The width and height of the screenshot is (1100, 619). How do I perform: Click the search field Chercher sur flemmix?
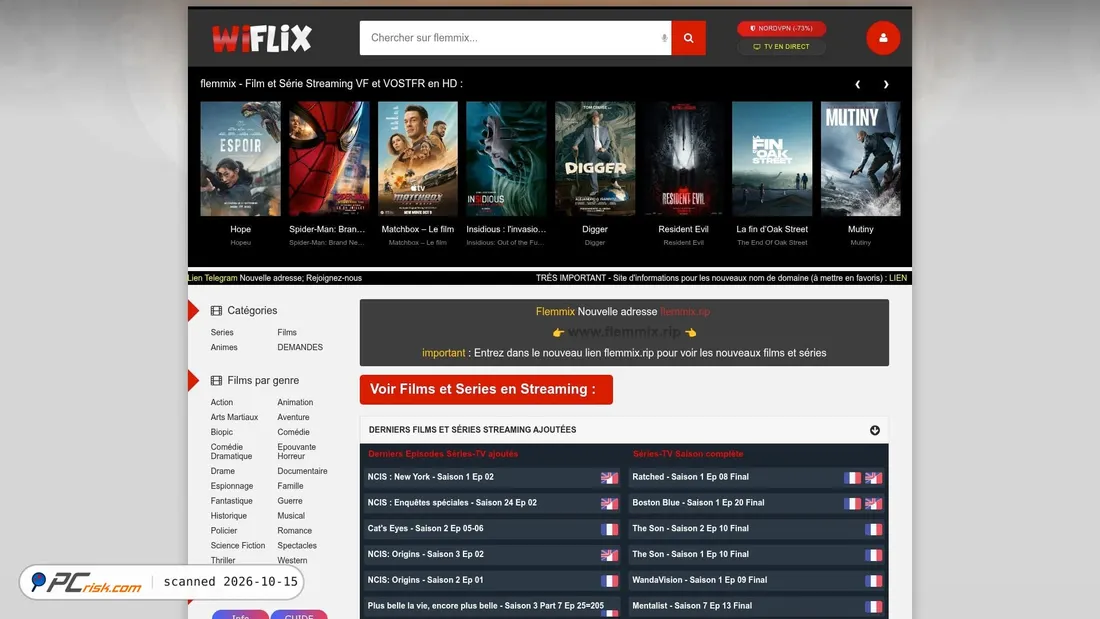coord(516,38)
